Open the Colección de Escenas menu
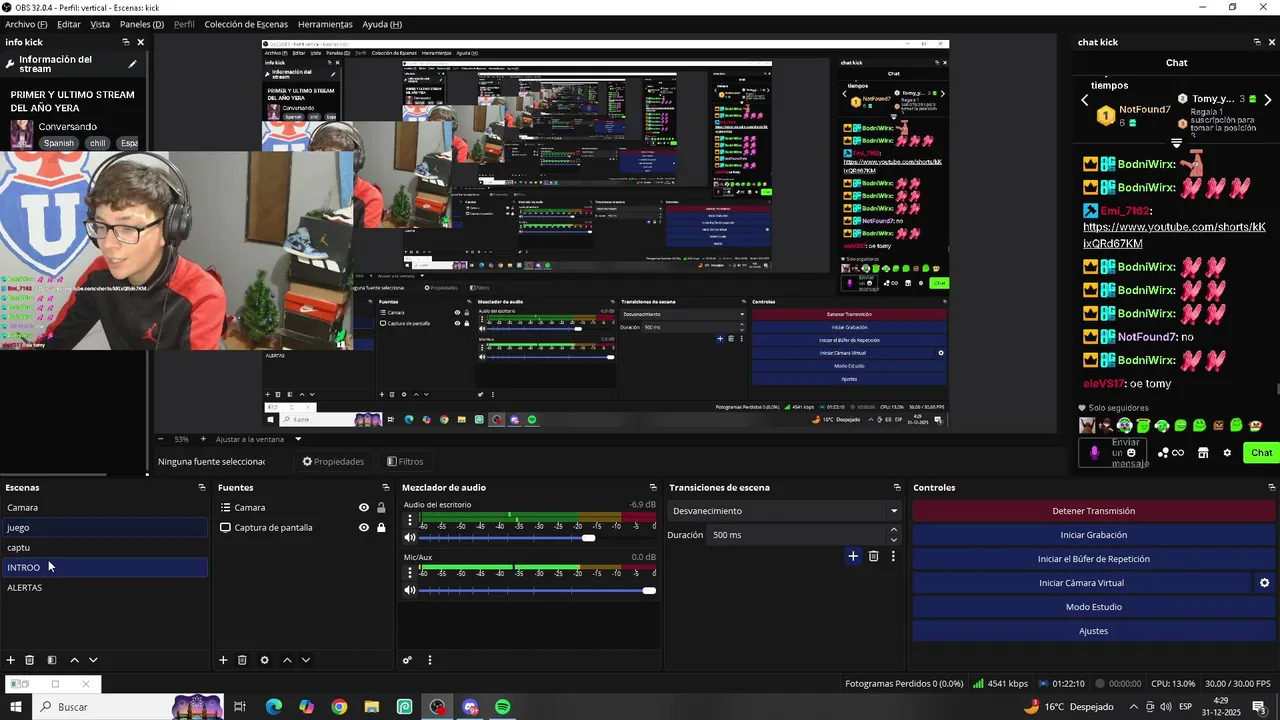The width and height of the screenshot is (1280, 720). click(246, 24)
